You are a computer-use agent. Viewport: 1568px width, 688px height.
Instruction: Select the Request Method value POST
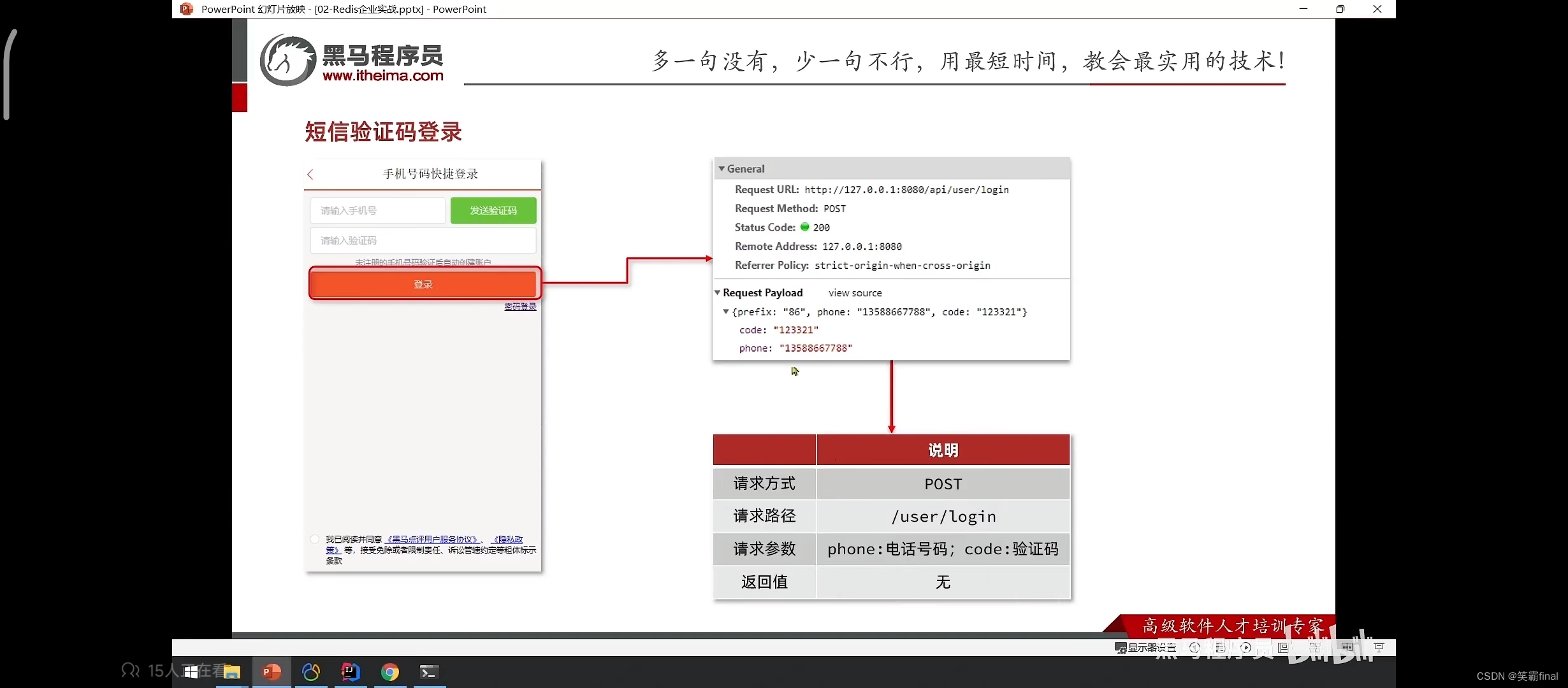tap(835, 209)
